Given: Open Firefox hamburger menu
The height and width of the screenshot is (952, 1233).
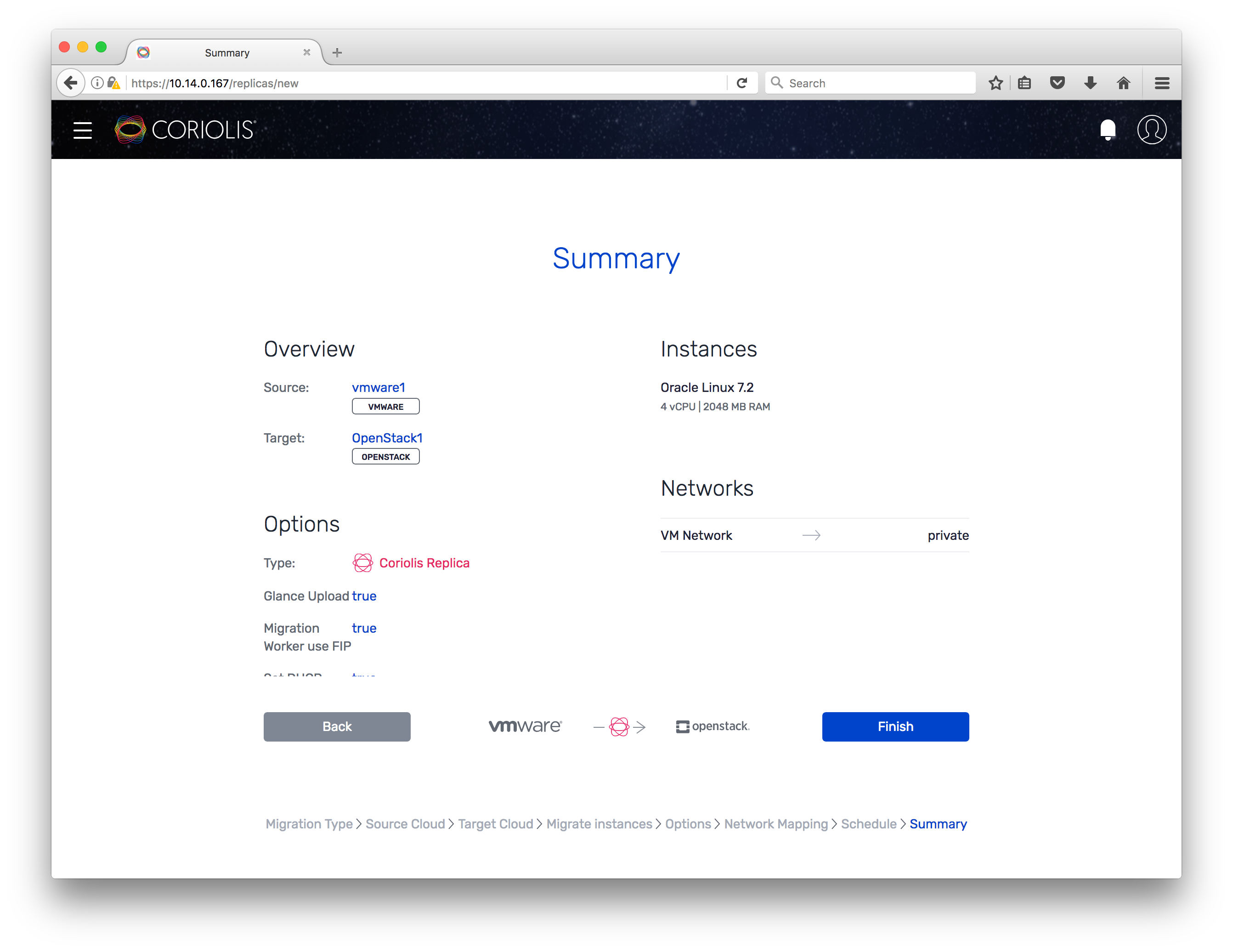Looking at the screenshot, I should click(x=1161, y=83).
